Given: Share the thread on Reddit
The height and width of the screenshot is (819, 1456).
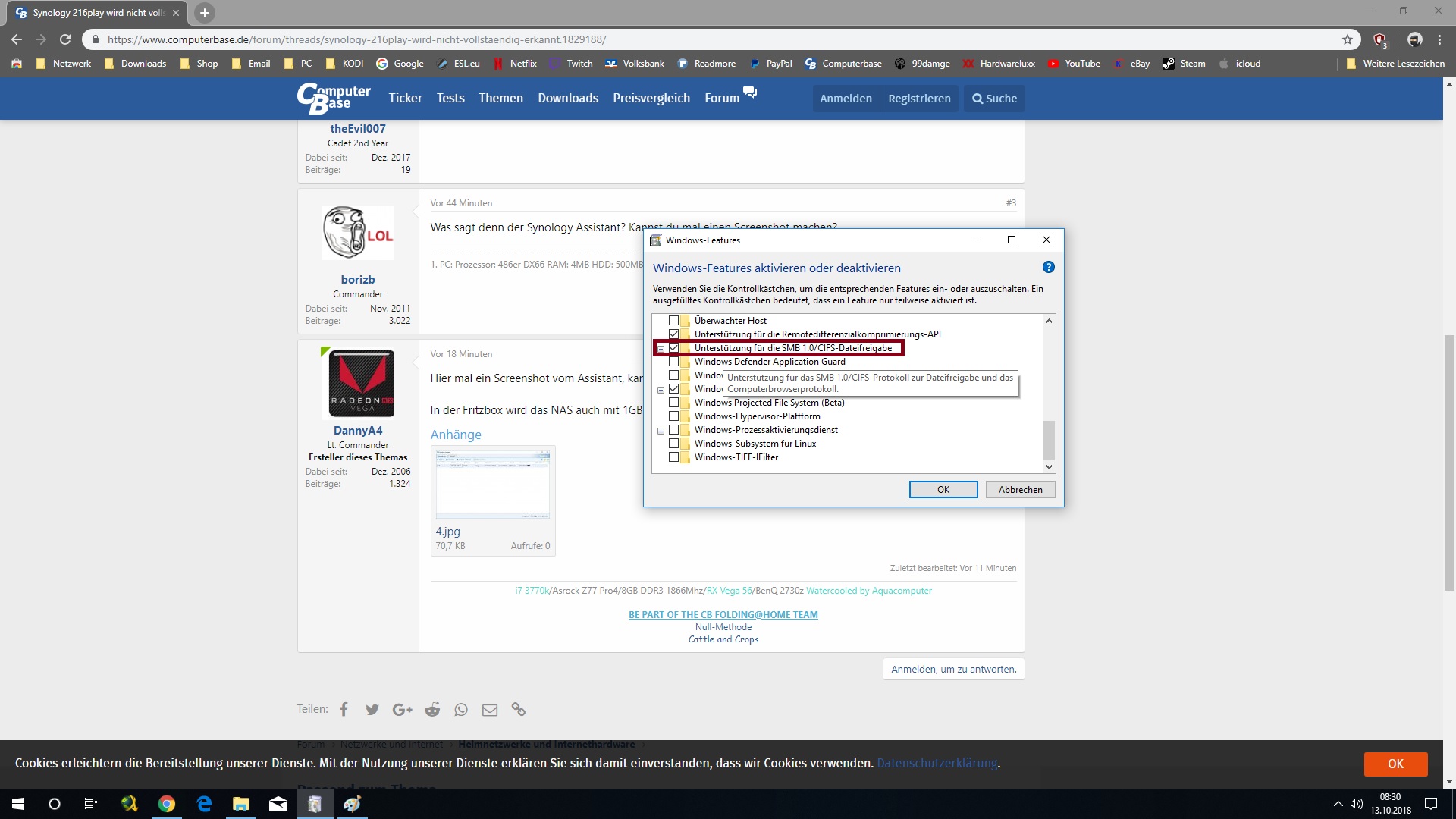Looking at the screenshot, I should (432, 710).
